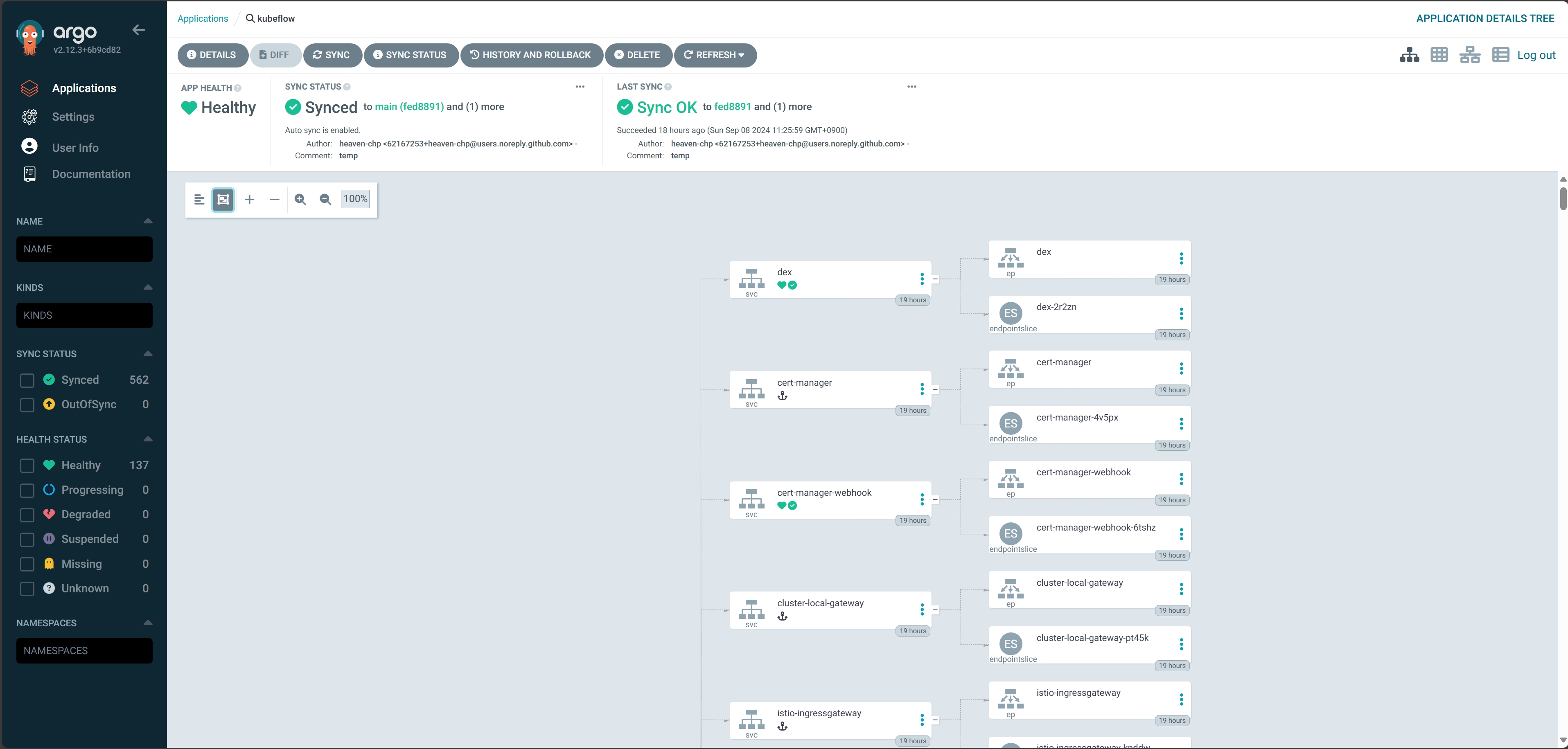Switch to pods view icon

click(x=1439, y=55)
